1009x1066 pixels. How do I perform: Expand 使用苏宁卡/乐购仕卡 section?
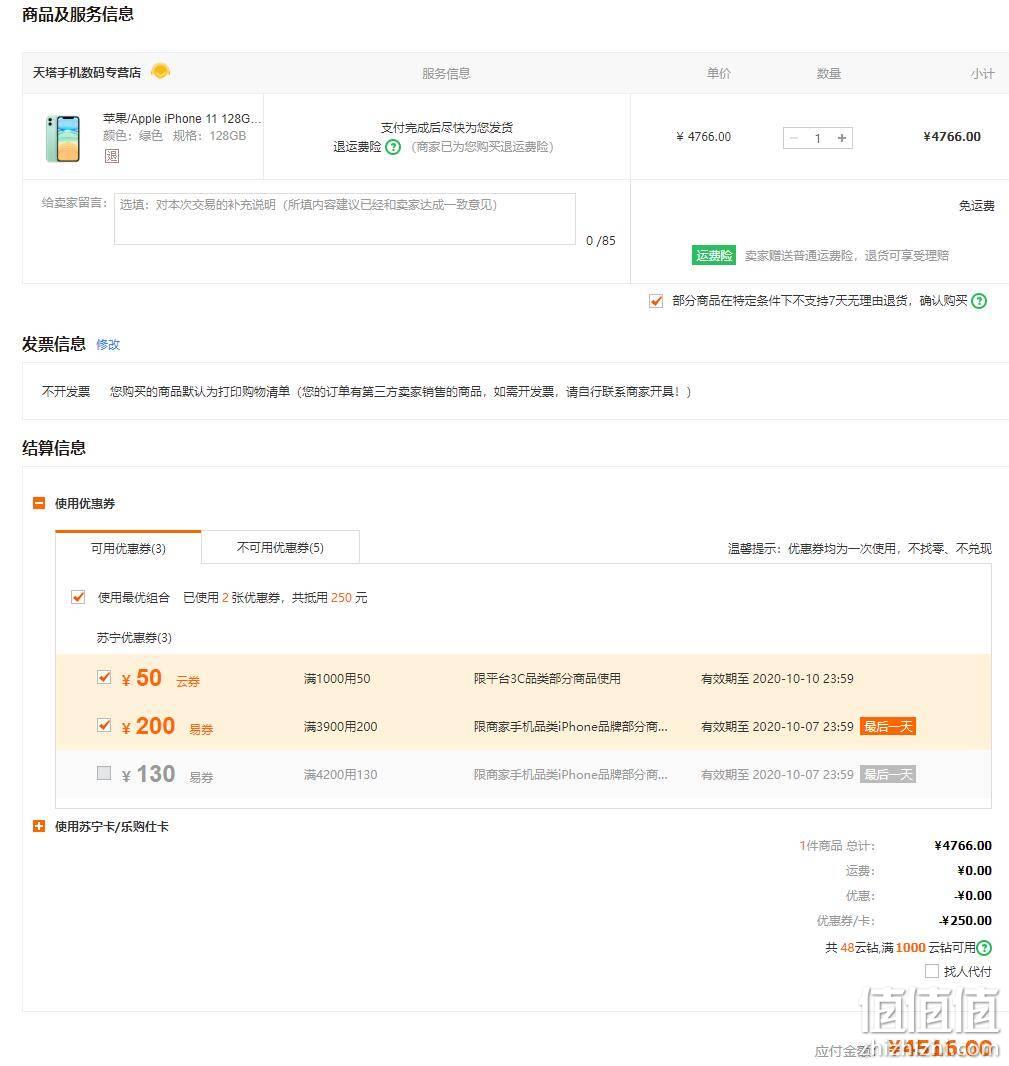[x=39, y=826]
